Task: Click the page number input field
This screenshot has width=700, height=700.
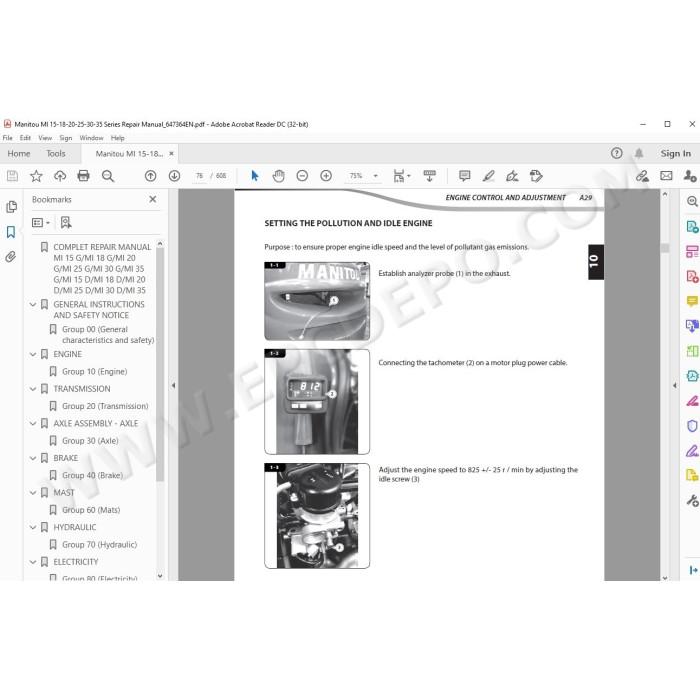Action: (200, 176)
